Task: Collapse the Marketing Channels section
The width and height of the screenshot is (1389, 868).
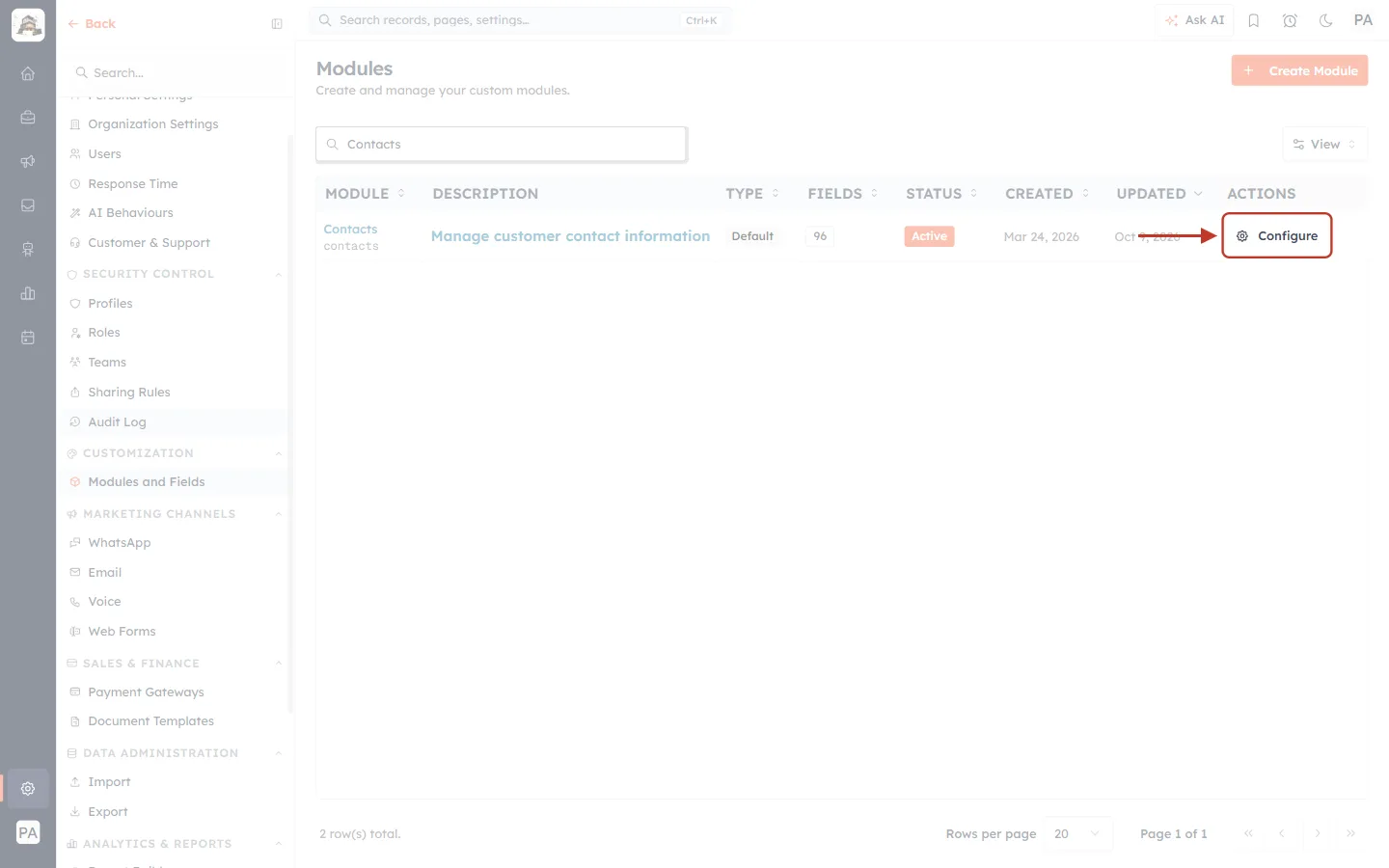Action: (279, 514)
